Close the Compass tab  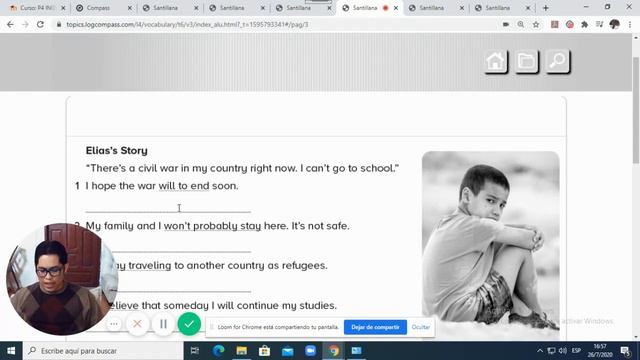tap(130, 8)
